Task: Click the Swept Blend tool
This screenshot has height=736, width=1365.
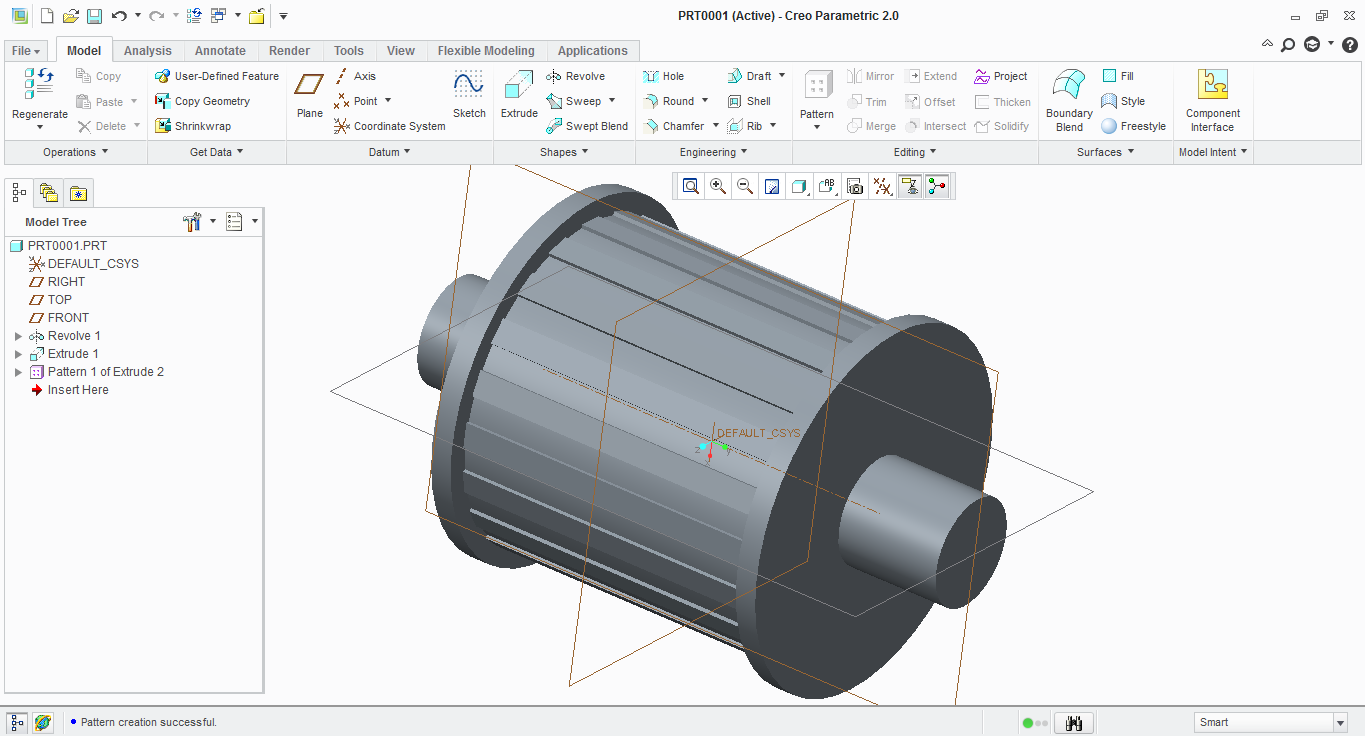Action: (587, 126)
